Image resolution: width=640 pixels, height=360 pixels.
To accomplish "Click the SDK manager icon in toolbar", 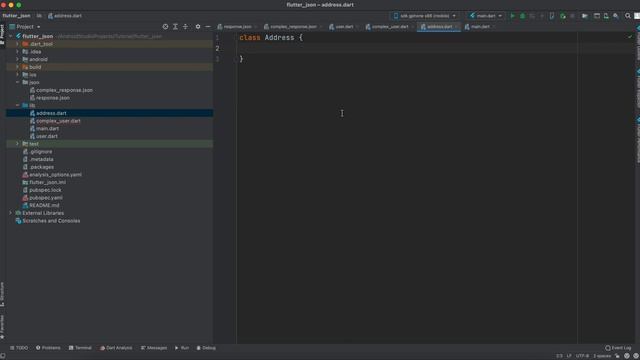I will 616,16.
